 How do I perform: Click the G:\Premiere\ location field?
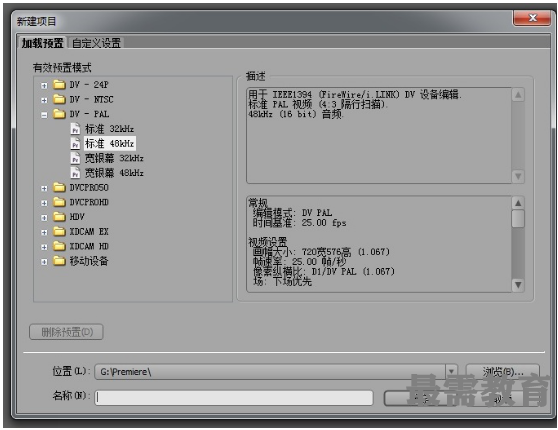270,372
